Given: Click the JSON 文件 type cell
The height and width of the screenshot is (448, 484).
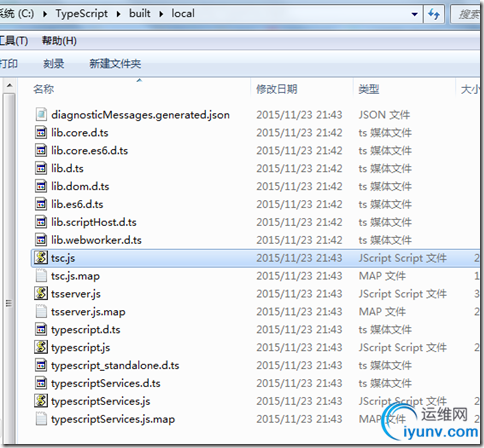Looking at the screenshot, I should pyautogui.click(x=384, y=115).
